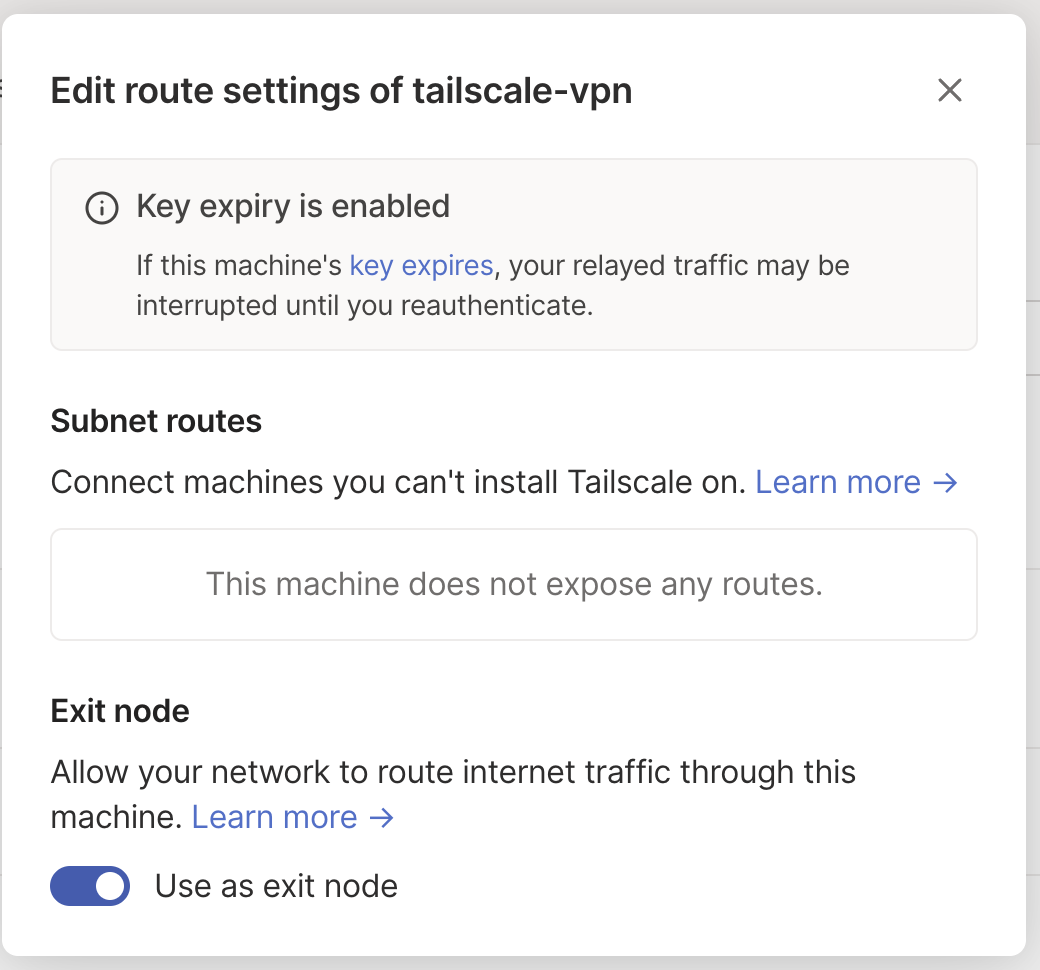
Task: Click the Key expiry is enabled heading
Action: click(x=293, y=206)
